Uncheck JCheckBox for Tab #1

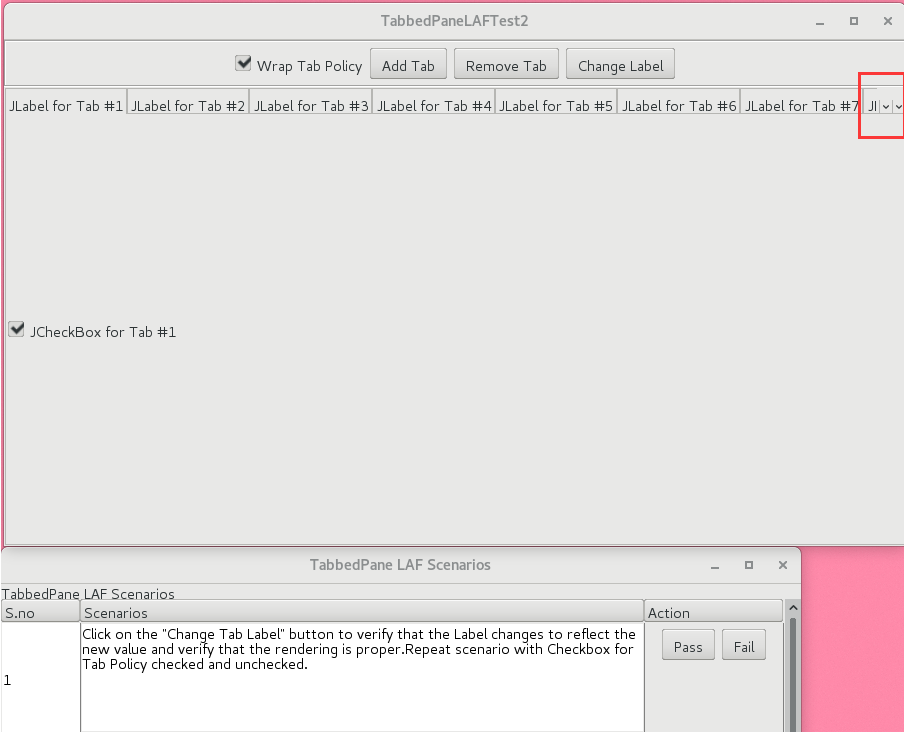16,330
